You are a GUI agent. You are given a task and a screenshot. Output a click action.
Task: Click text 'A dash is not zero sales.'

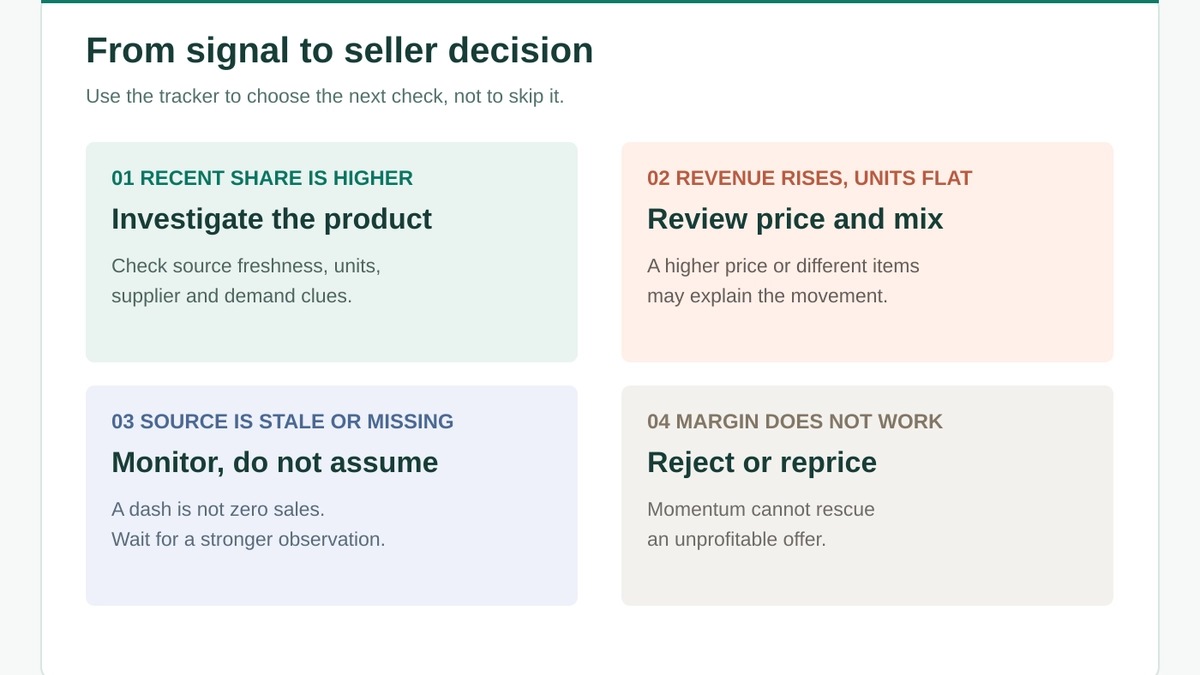tap(218, 509)
